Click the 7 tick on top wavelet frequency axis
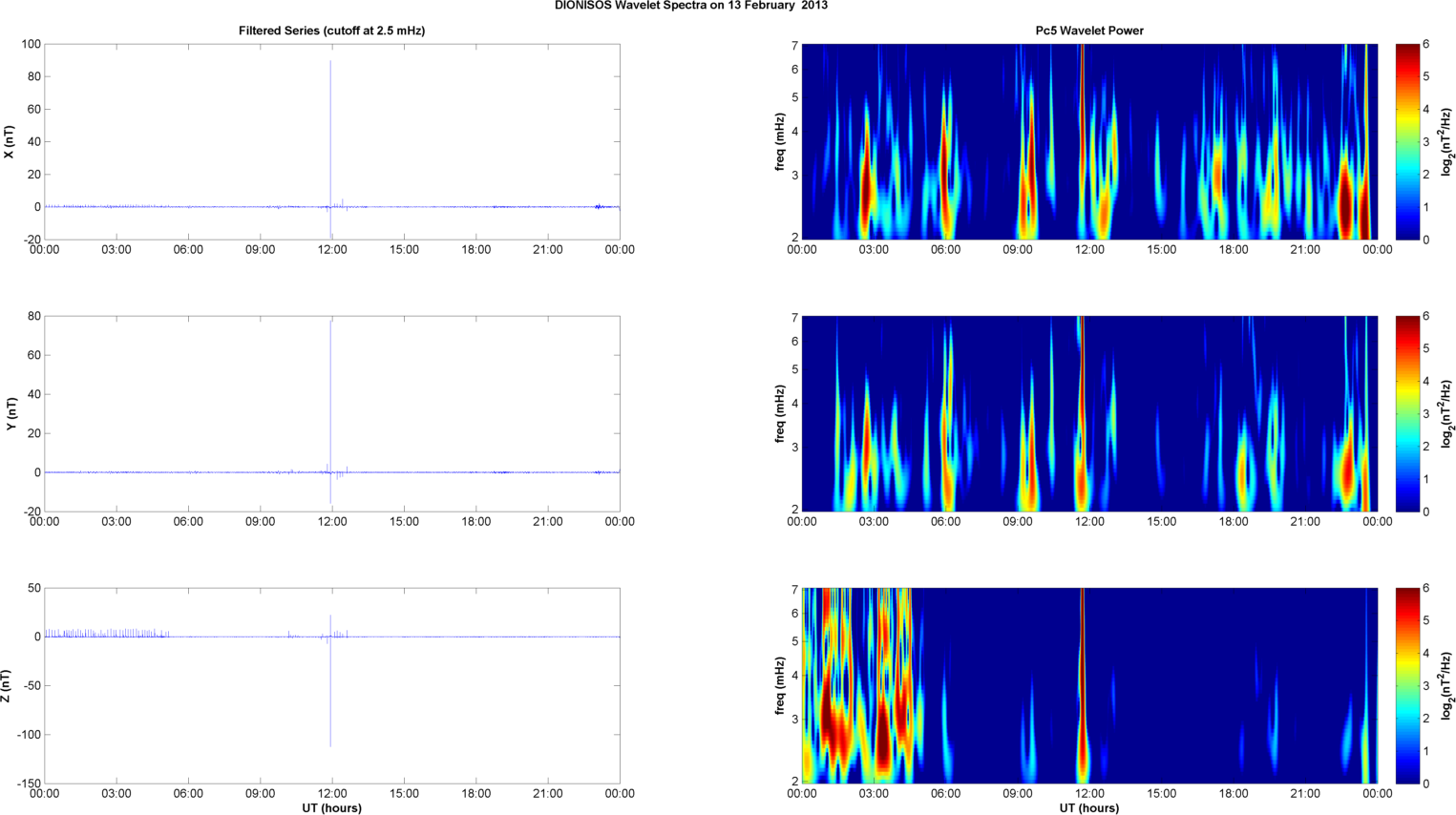Viewport: 1456px width, 815px height. click(793, 45)
